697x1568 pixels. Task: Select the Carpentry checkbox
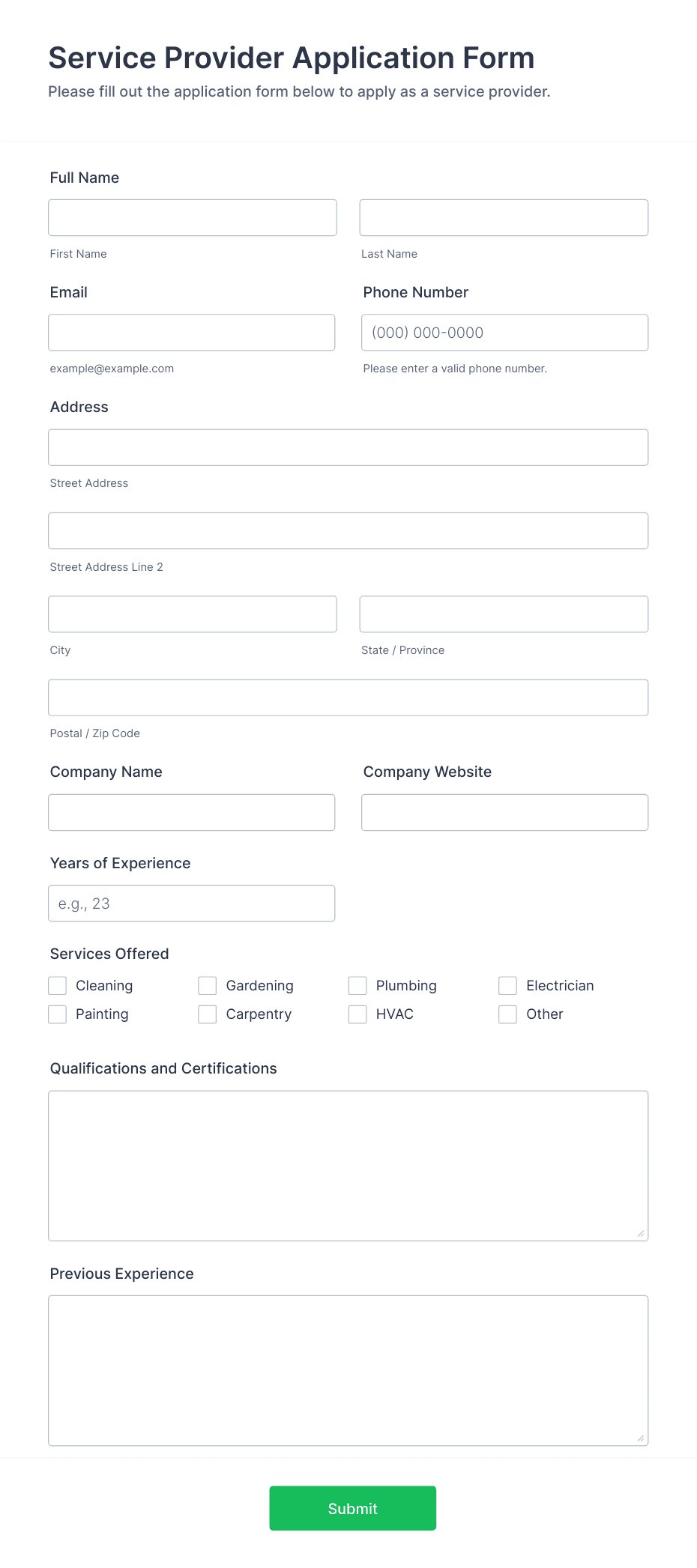207,1014
